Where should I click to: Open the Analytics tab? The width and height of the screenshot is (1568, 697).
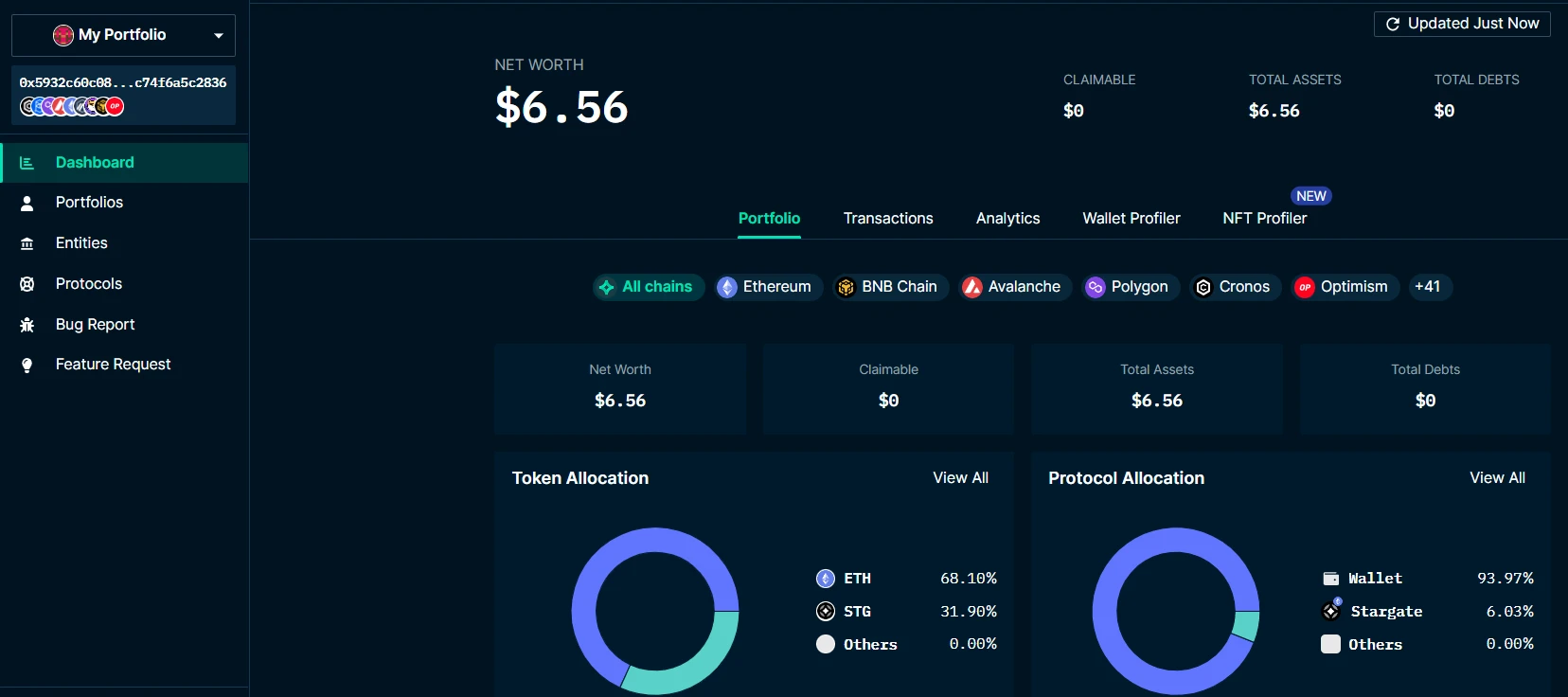[x=1007, y=219]
